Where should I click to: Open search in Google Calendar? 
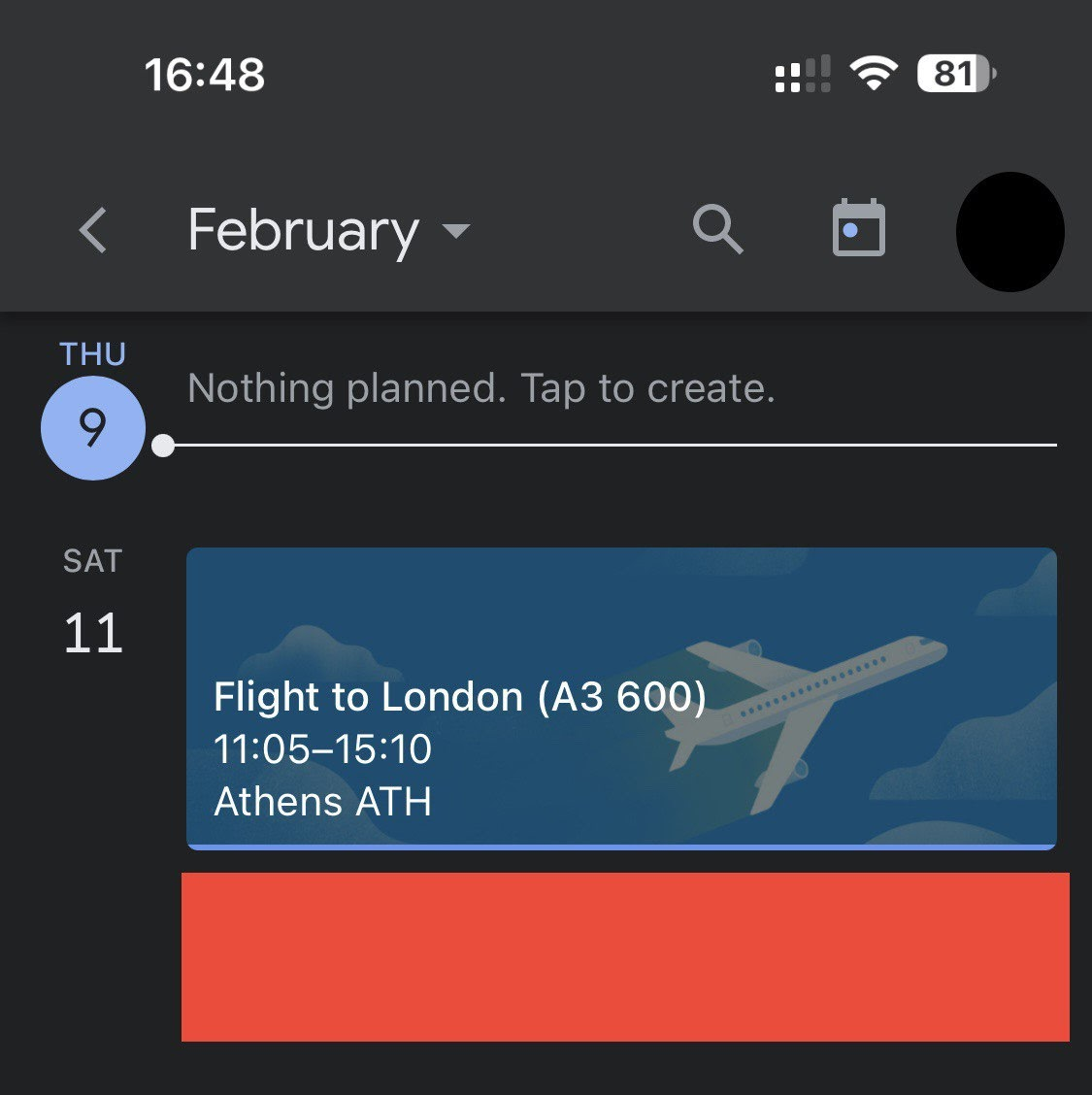coord(717,229)
